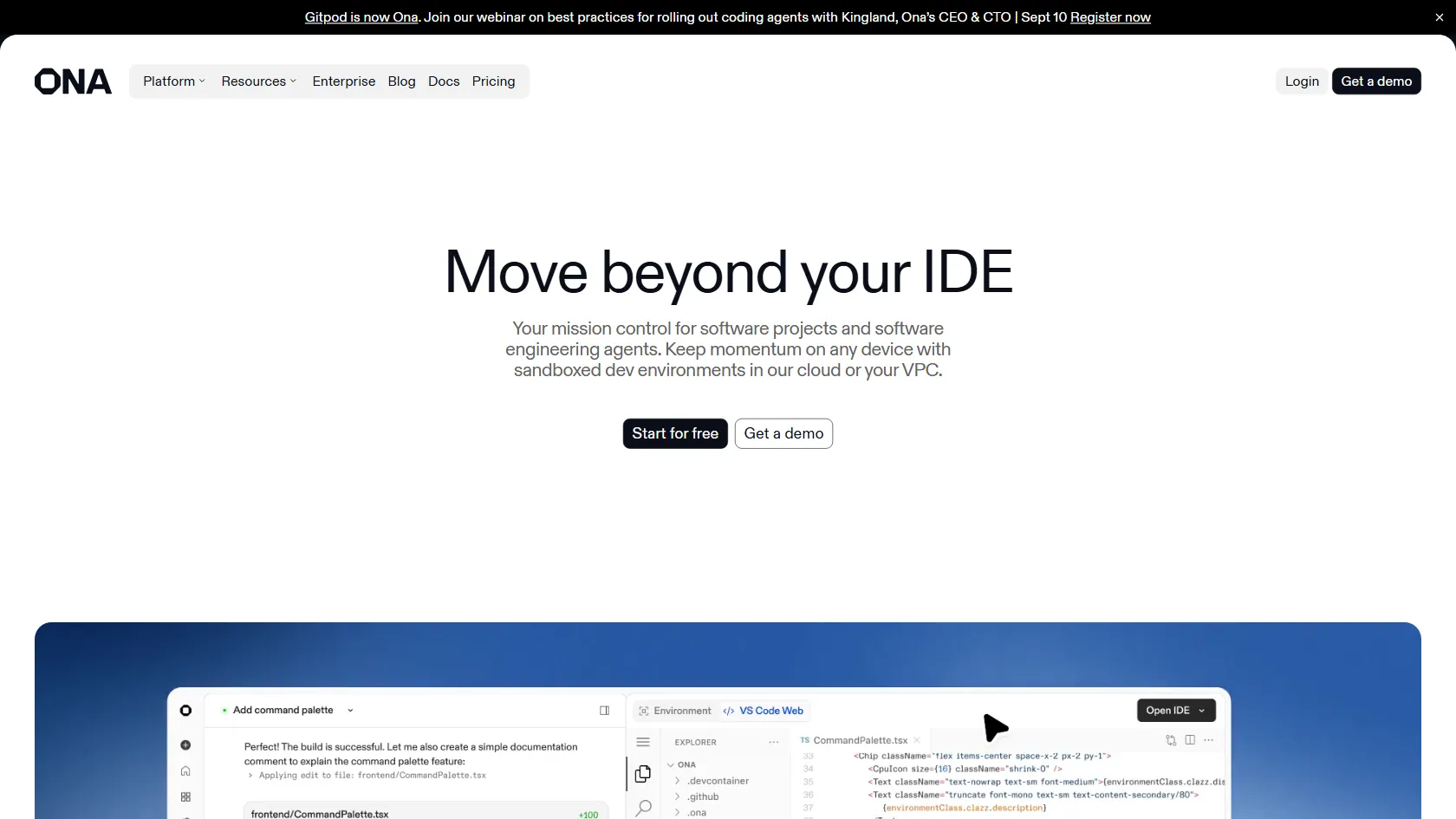Click the home icon in demo sidebar
The image size is (1456, 819).
(185, 771)
